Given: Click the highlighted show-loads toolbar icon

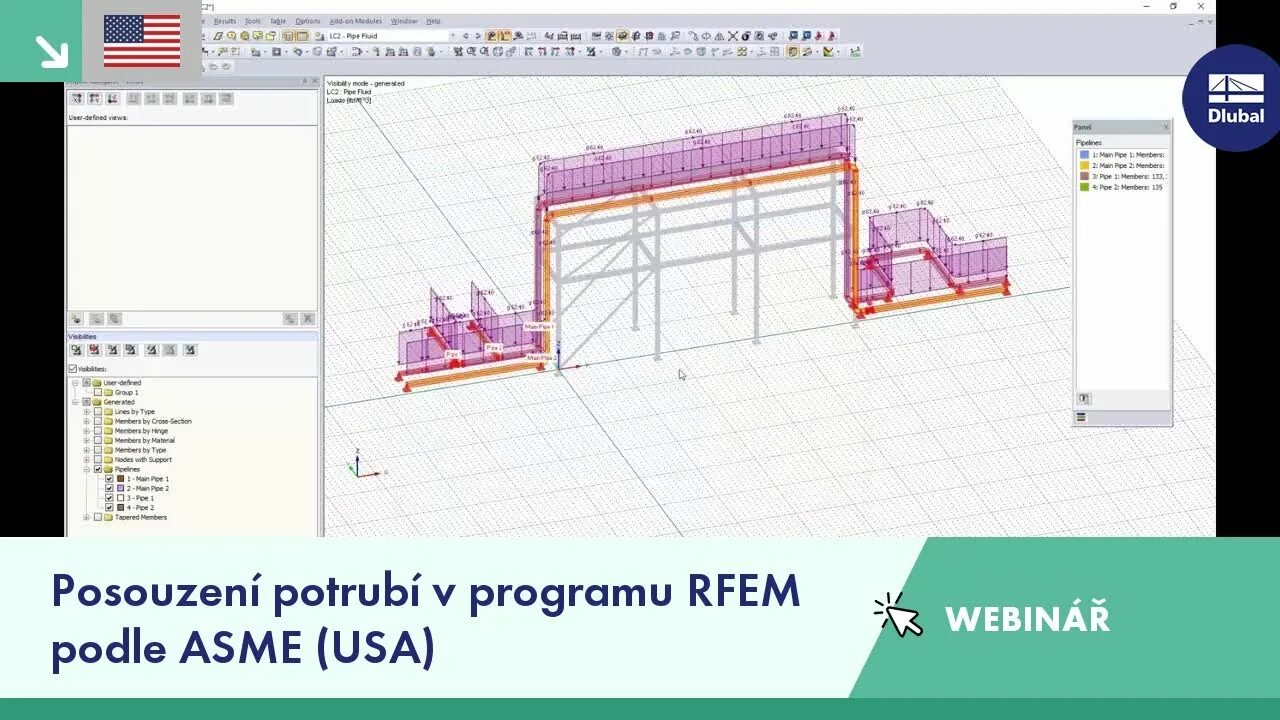Looking at the screenshot, I should tap(492, 36).
